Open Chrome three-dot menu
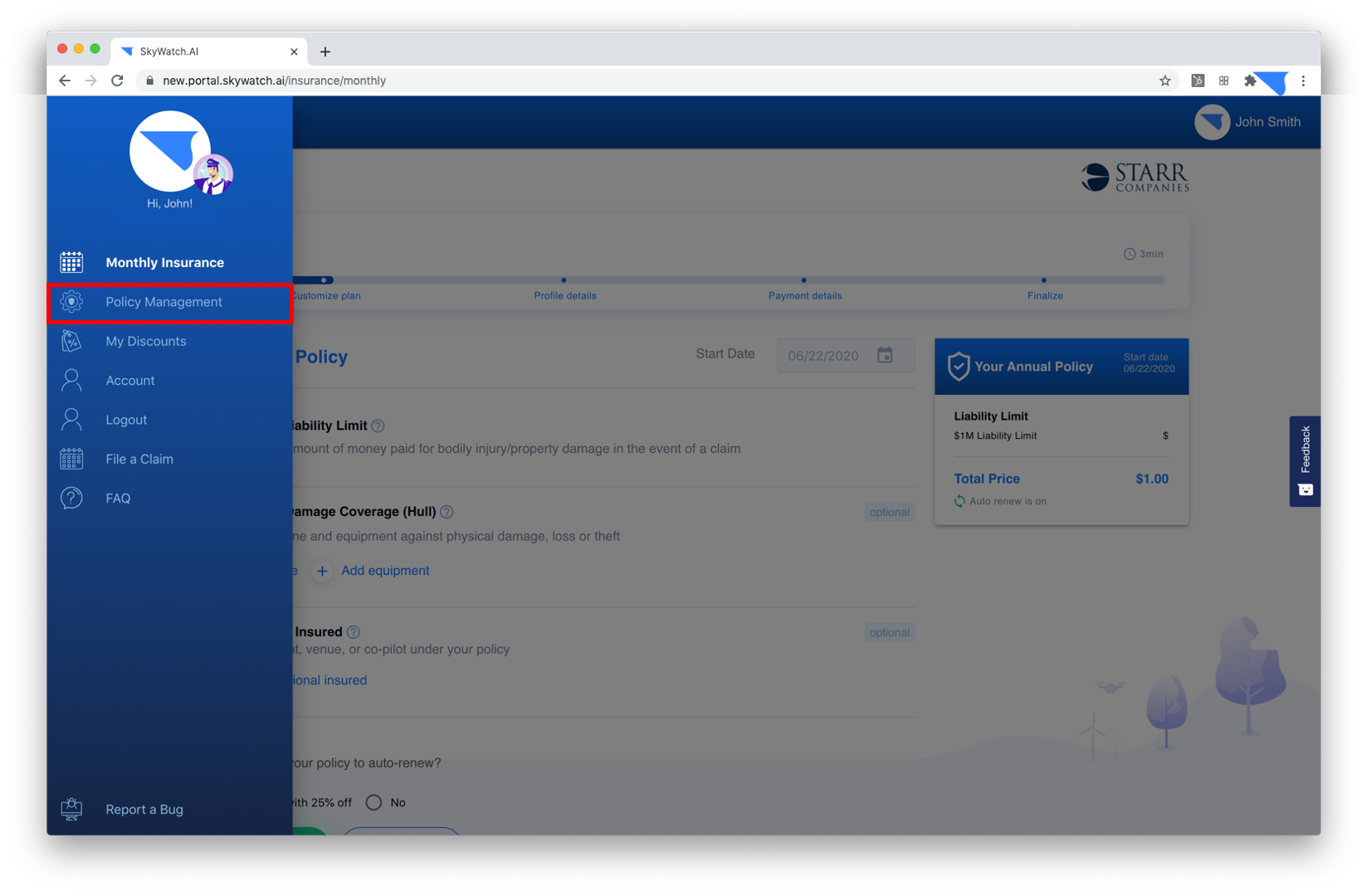 point(1303,80)
